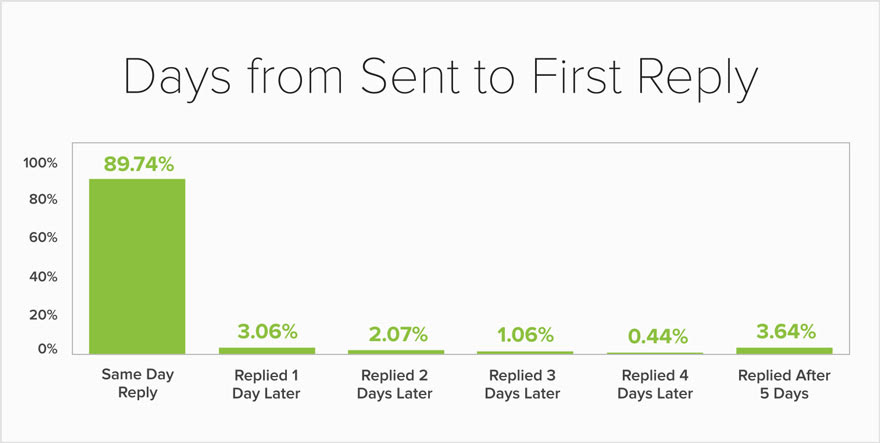The image size is (880, 443).
Task: Click the 3.06% value label
Action: [x=267, y=333]
